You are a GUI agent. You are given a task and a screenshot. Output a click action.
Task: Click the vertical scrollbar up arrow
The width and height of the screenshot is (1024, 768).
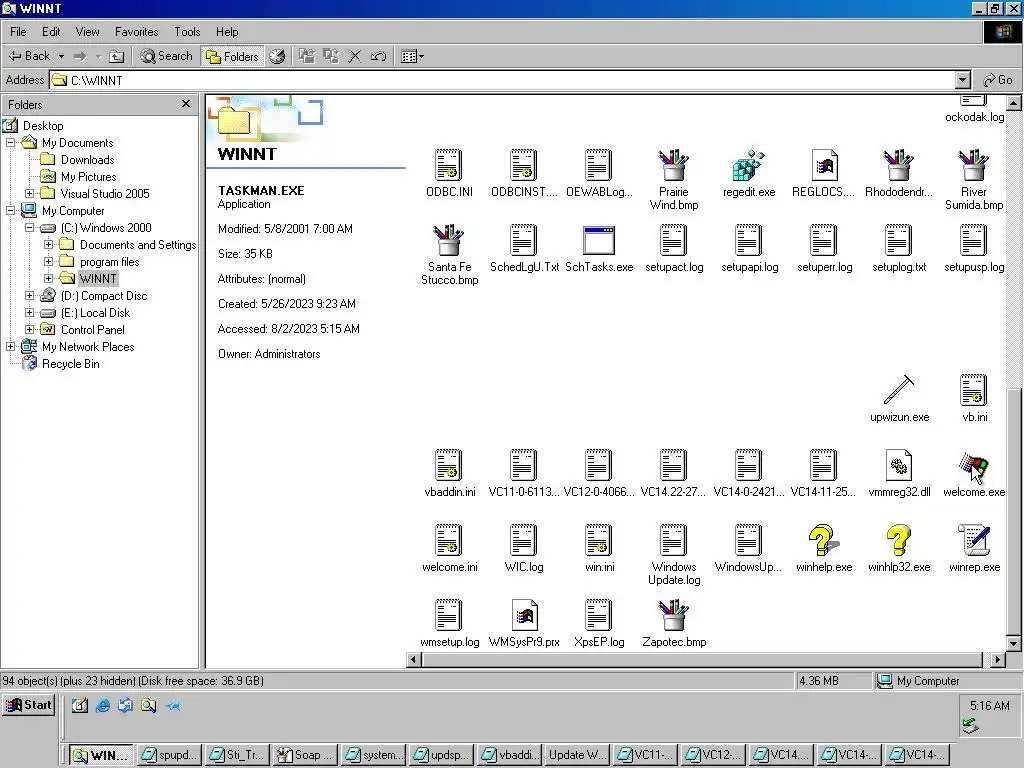pos(1014,103)
